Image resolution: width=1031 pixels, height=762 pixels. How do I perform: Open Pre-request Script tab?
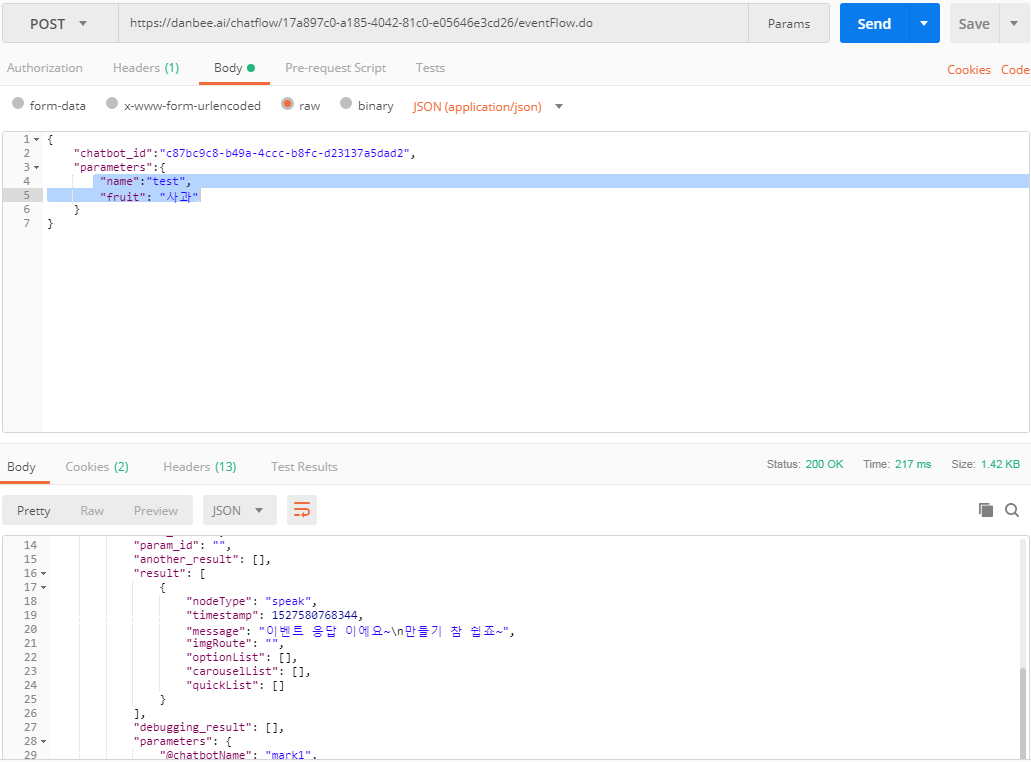pos(335,68)
